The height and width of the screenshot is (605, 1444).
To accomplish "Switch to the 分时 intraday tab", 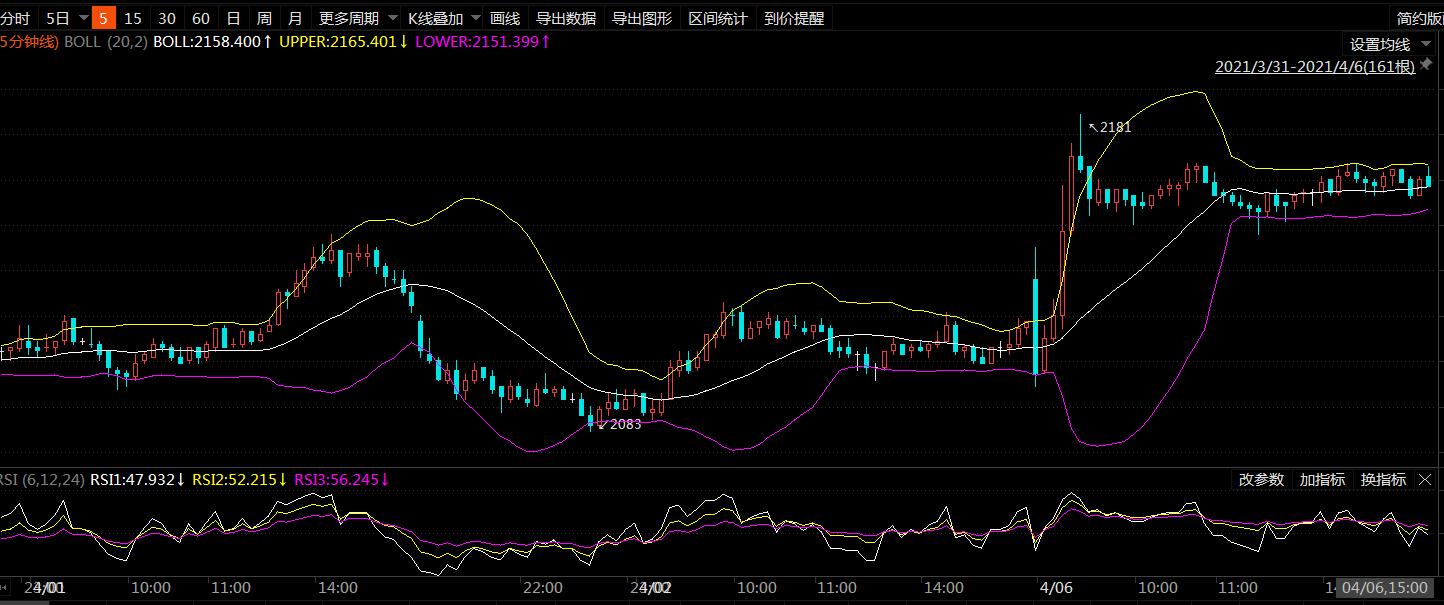I will (x=15, y=18).
